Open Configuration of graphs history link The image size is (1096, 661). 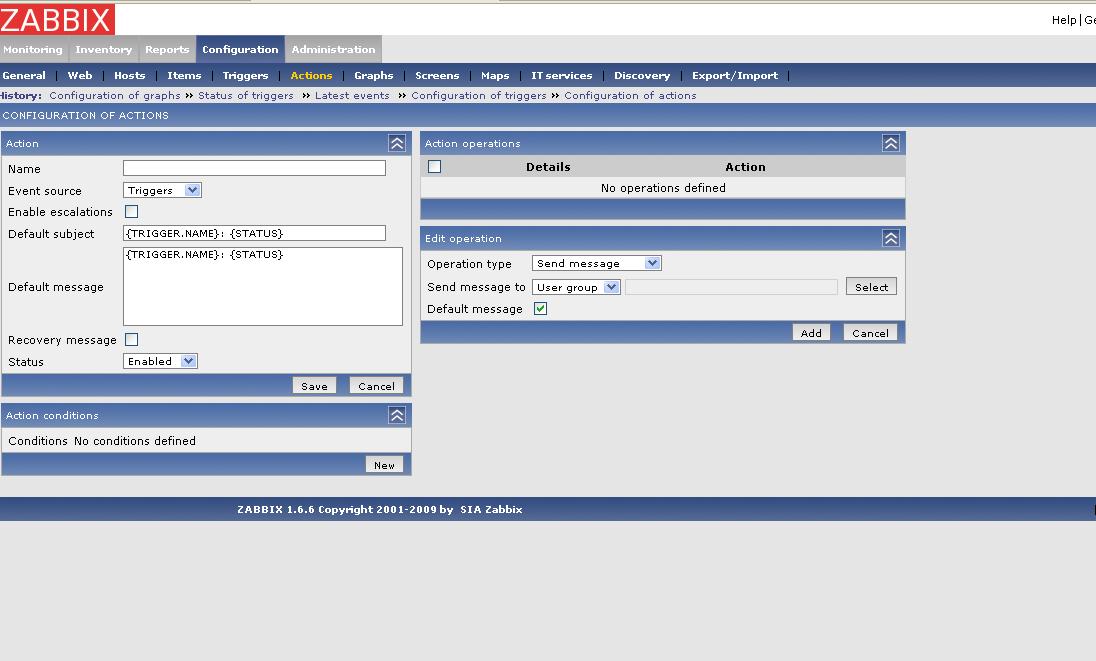(115, 95)
